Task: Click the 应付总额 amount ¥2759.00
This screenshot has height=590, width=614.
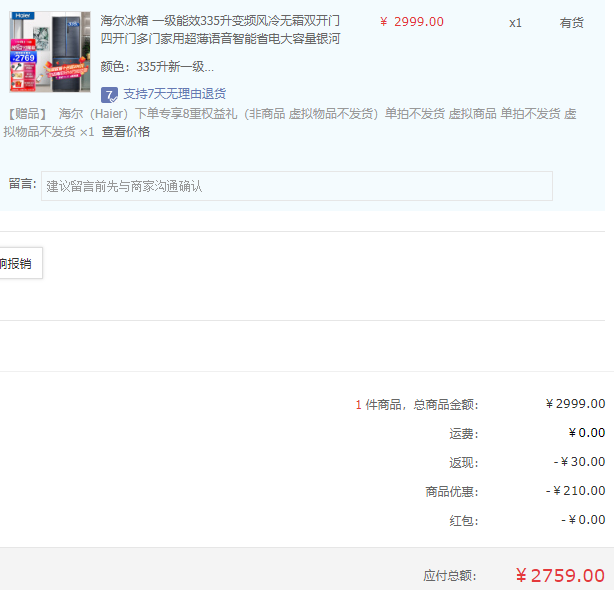Action: tap(560, 576)
